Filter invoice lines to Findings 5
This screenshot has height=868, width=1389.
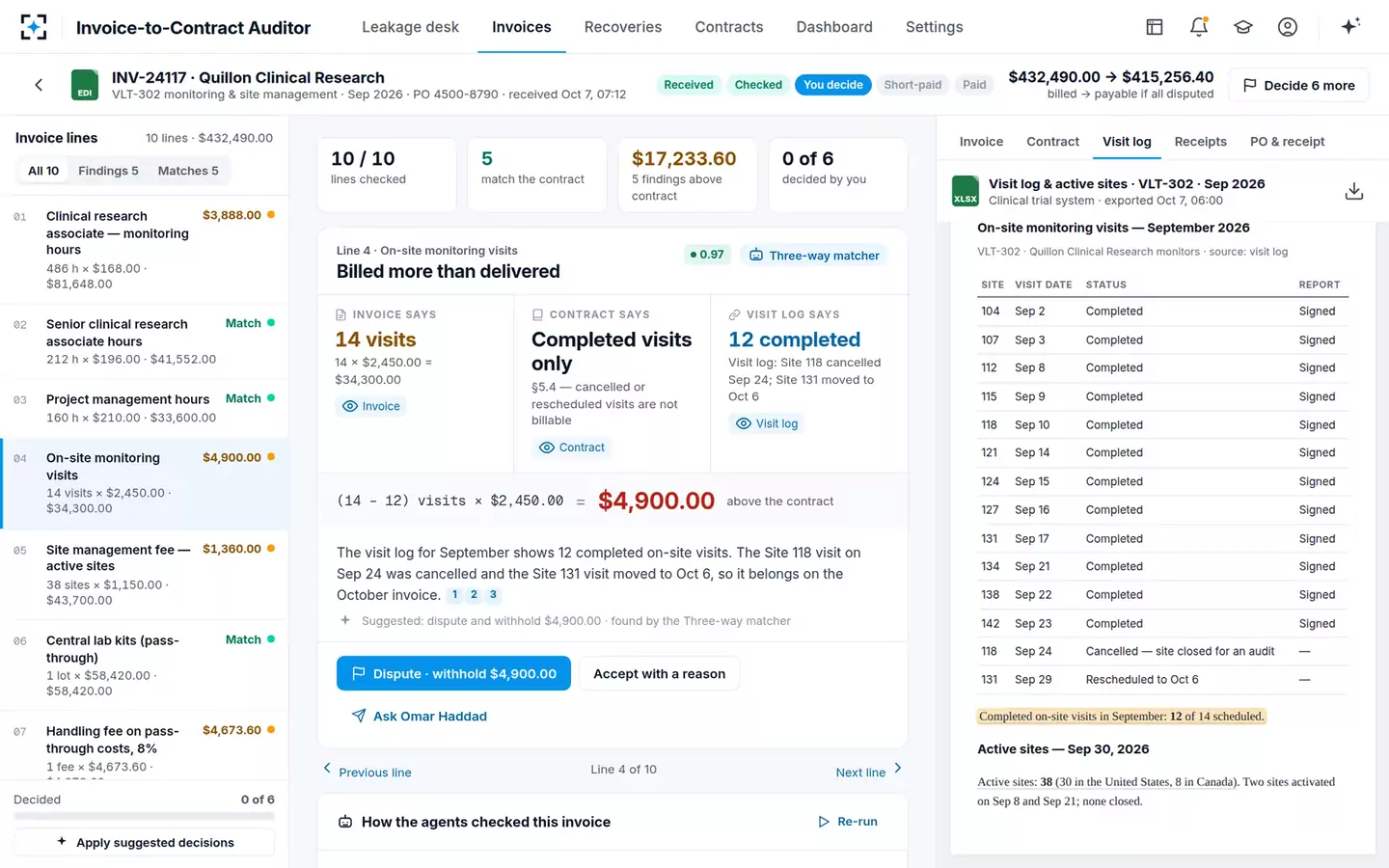(x=108, y=171)
